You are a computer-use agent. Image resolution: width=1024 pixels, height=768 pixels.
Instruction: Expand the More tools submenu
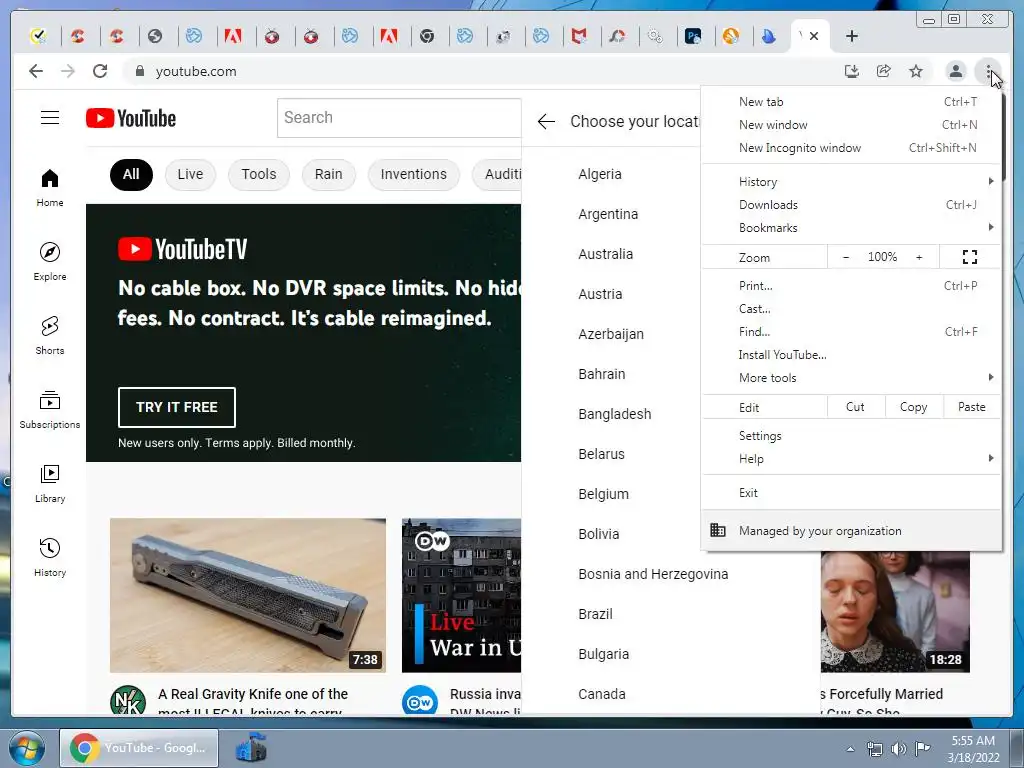[852, 377]
